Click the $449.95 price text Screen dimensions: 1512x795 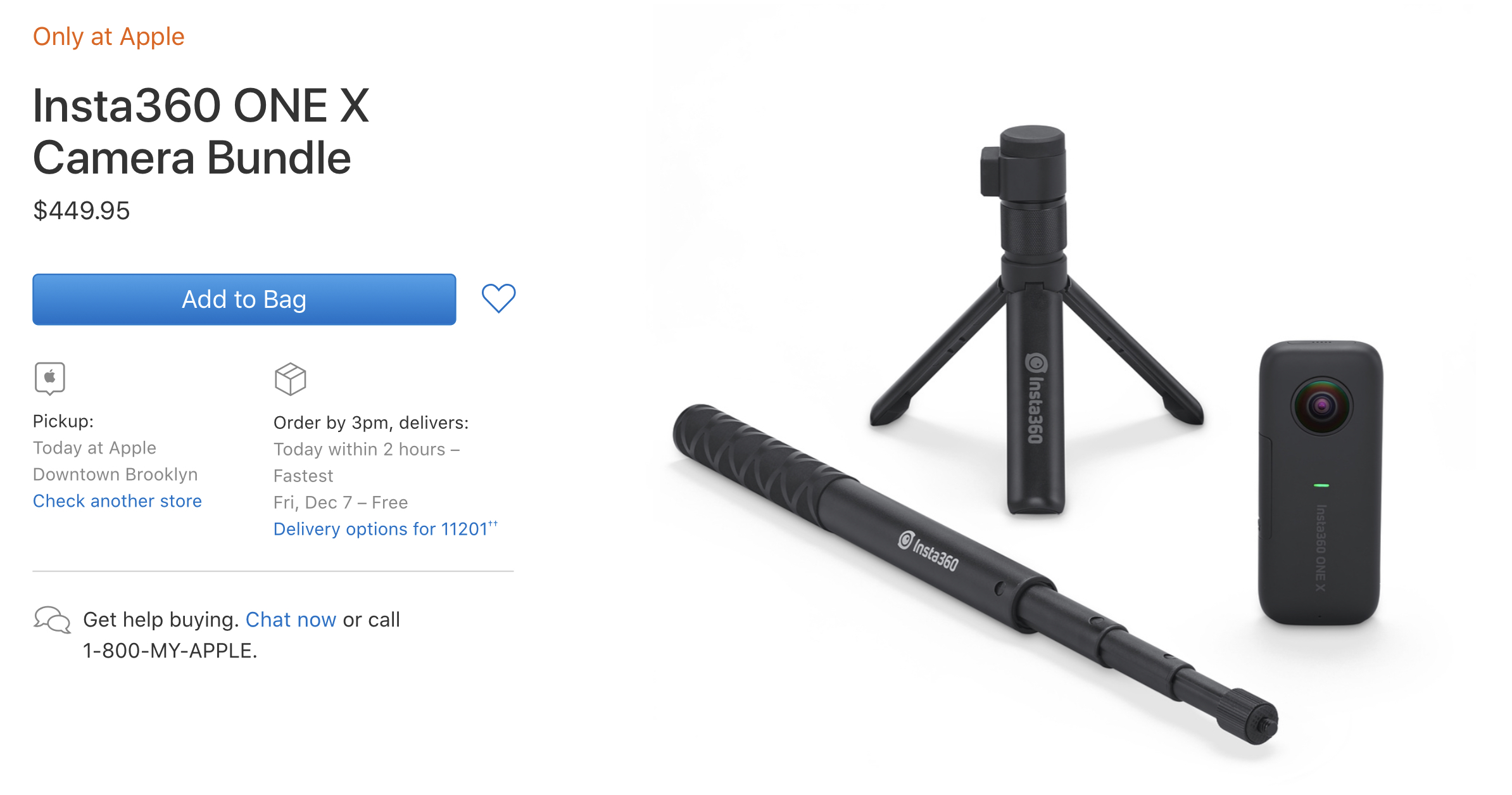pyautogui.click(x=82, y=210)
